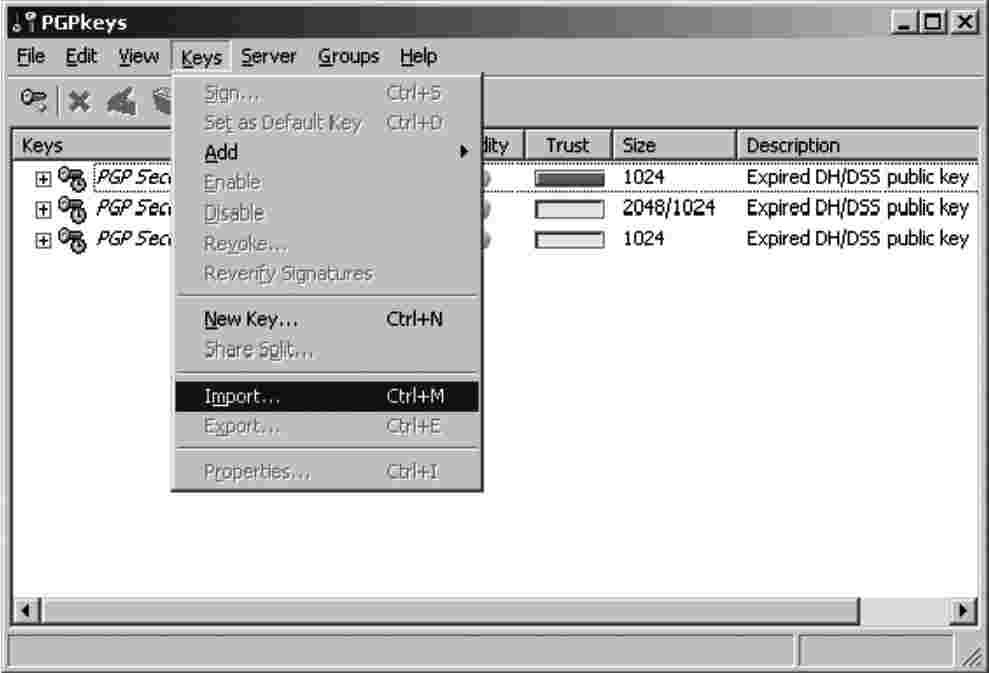Open the Server menu
The height and width of the screenshot is (673, 989).
pyautogui.click(x=268, y=57)
